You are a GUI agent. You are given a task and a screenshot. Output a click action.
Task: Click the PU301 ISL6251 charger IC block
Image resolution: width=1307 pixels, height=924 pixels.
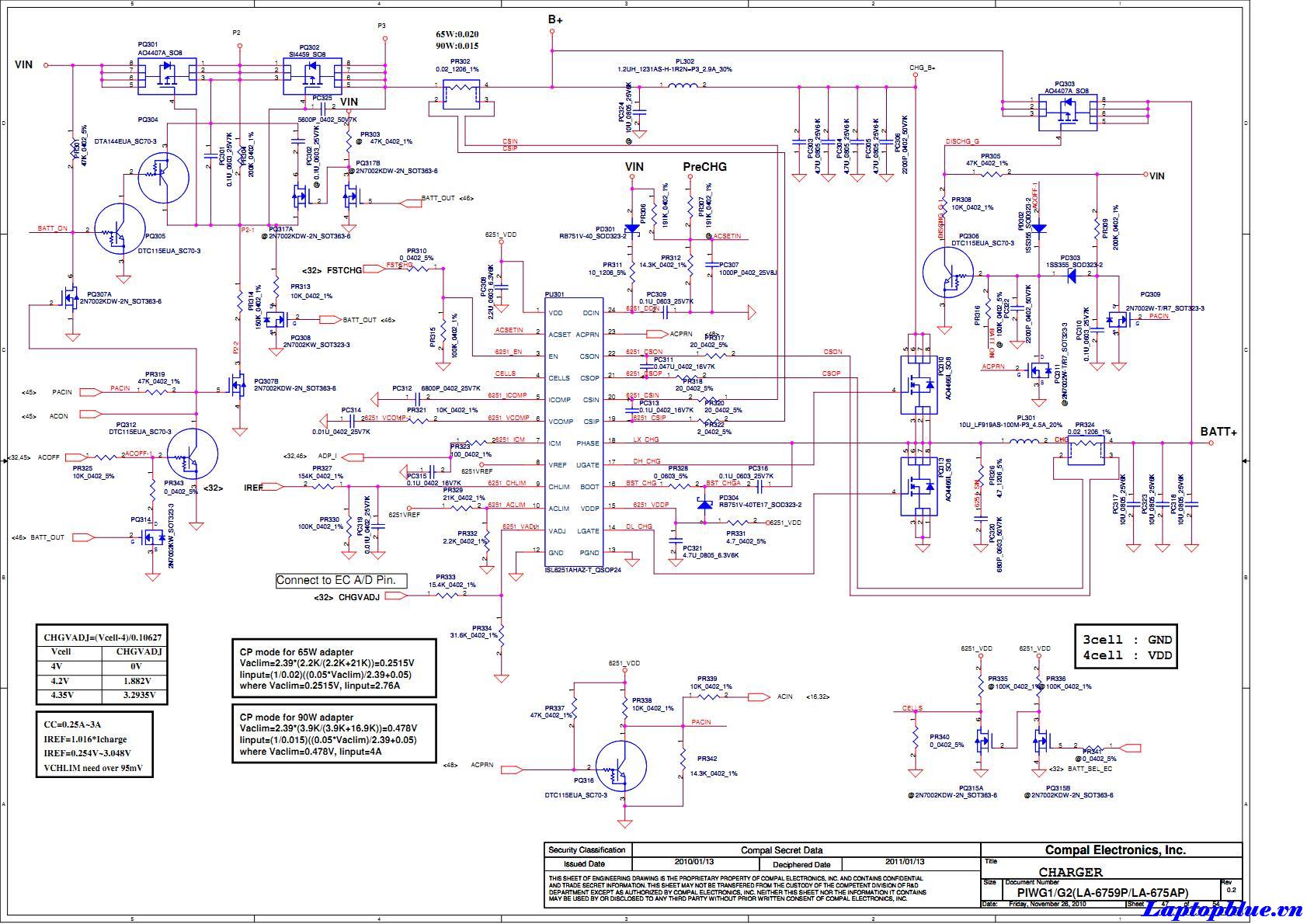[574, 432]
